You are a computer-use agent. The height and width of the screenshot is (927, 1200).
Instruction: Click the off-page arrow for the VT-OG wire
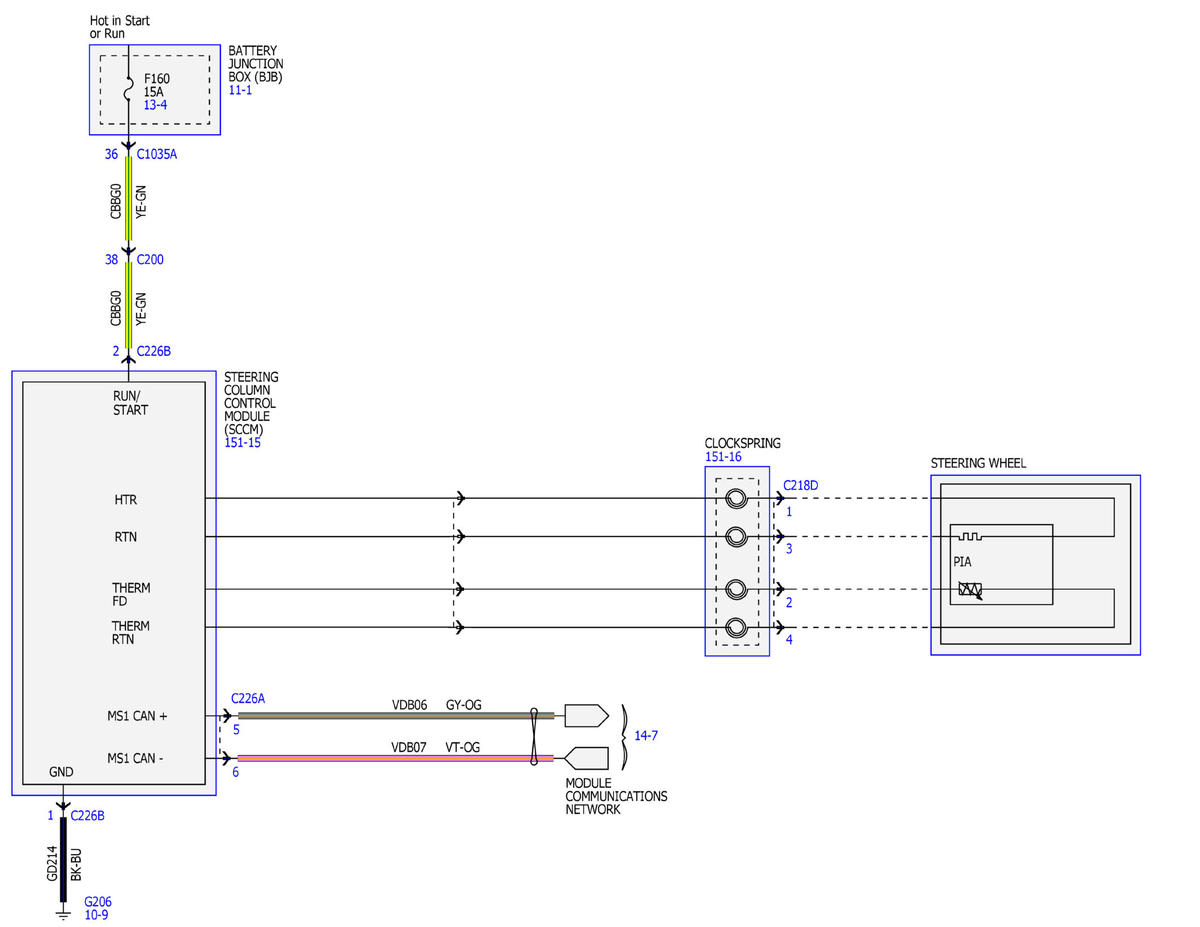586,758
